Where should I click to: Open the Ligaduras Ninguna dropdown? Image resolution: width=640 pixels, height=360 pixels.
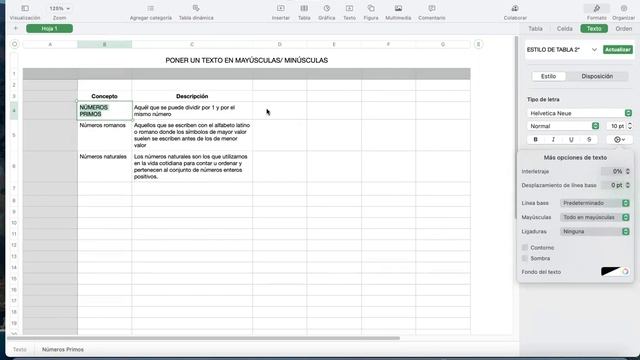pos(595,231)
